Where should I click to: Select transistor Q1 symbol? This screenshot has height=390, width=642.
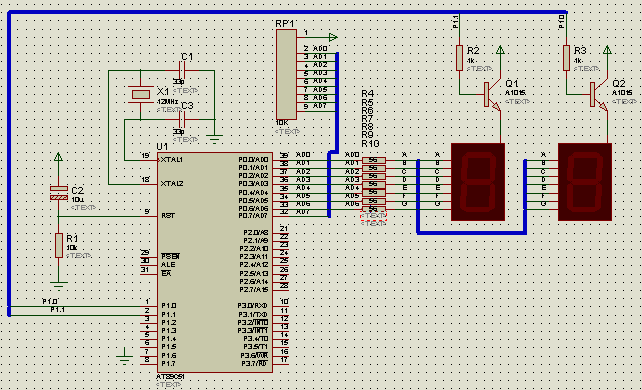(x=491, y=96)
